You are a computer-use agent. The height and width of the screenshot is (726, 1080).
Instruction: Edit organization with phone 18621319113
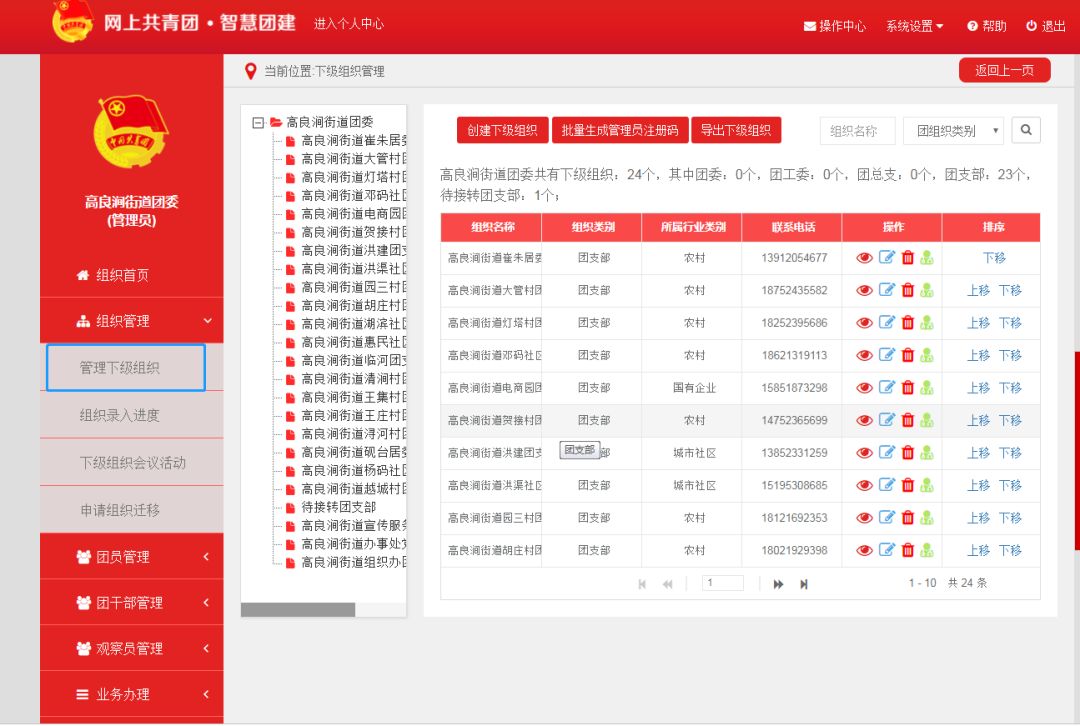pos(886,355)
